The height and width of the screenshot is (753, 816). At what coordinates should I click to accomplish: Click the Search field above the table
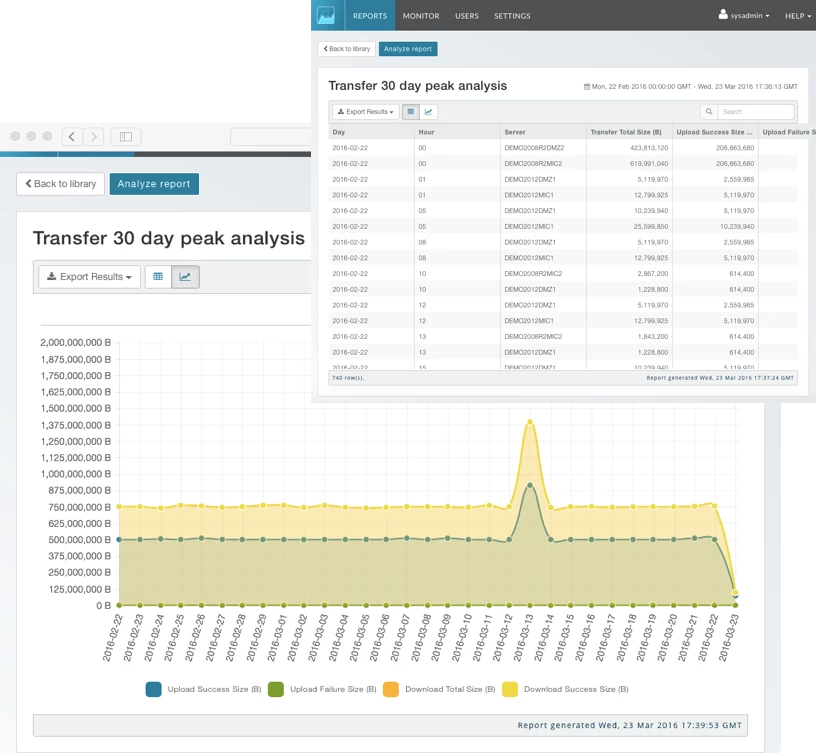pos(755,112)
